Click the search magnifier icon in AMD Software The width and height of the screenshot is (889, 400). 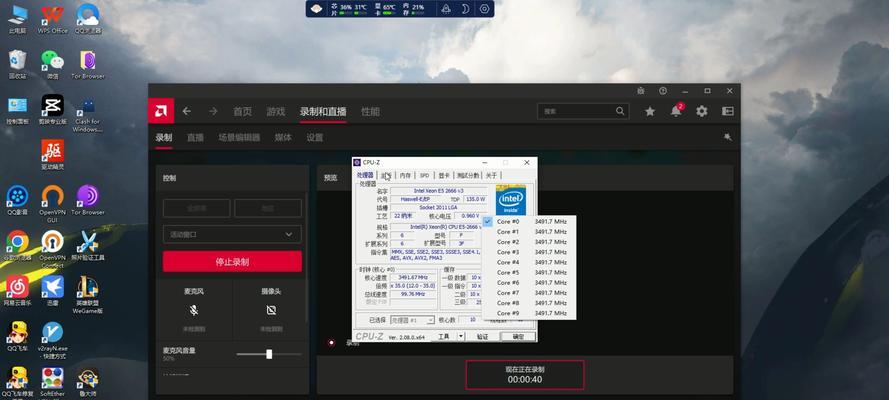click(620, 111)
